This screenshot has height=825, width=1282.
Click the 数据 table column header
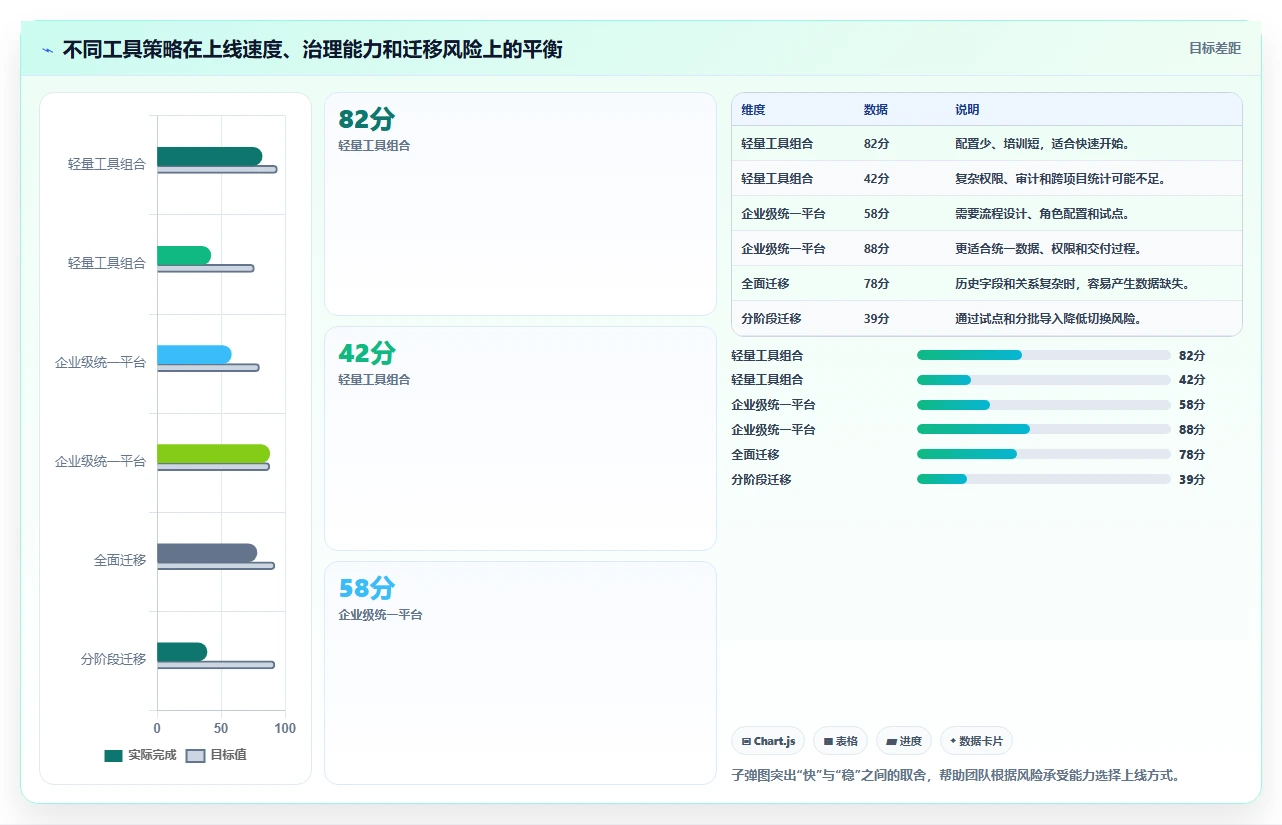[x=876, y=109]
